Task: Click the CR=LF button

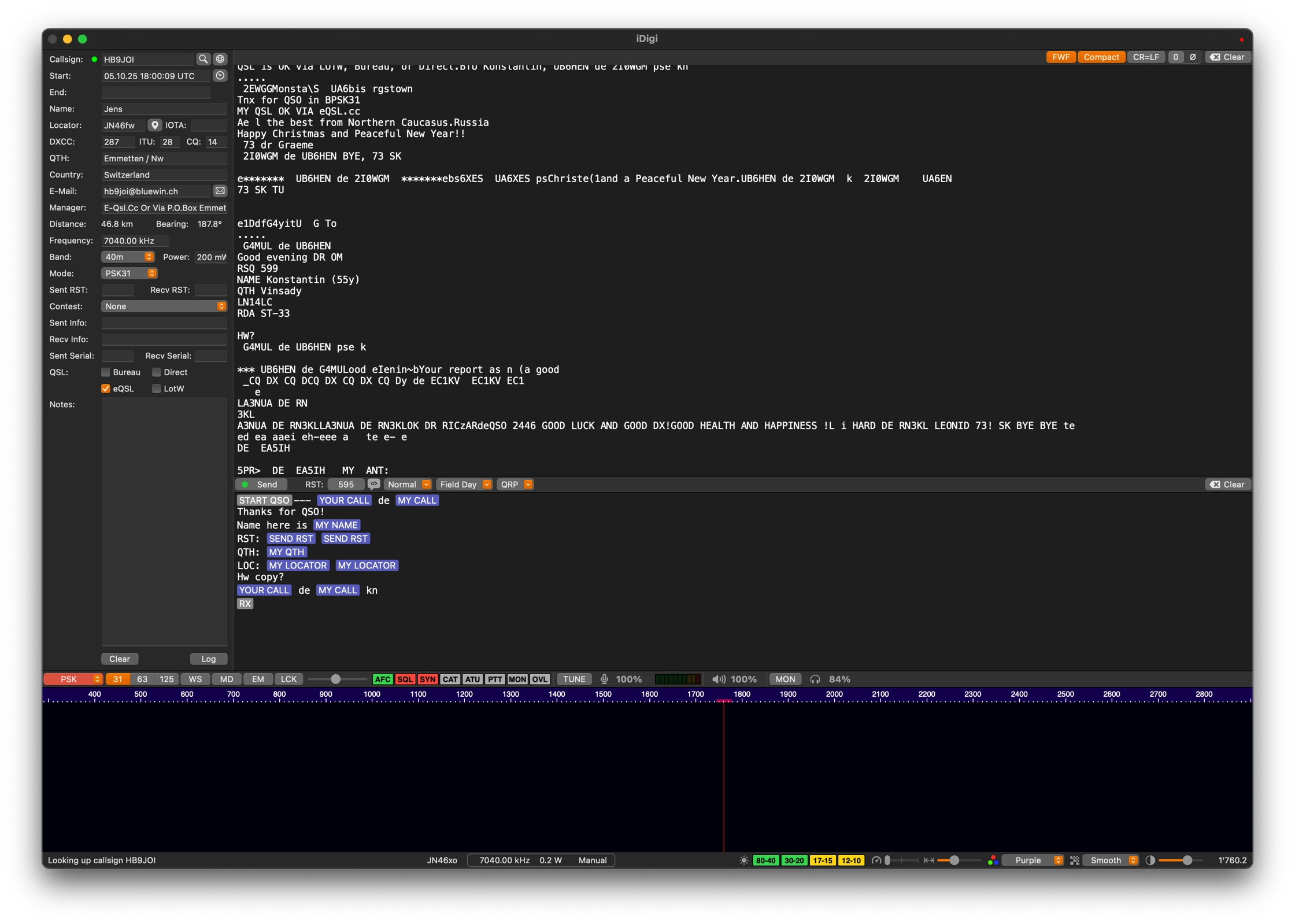Action: pyautogui.click(x=1146, y=57)
